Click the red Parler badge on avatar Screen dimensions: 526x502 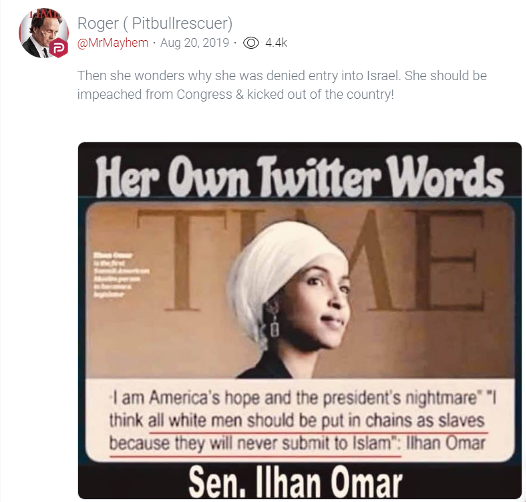(x=59, y=48)
